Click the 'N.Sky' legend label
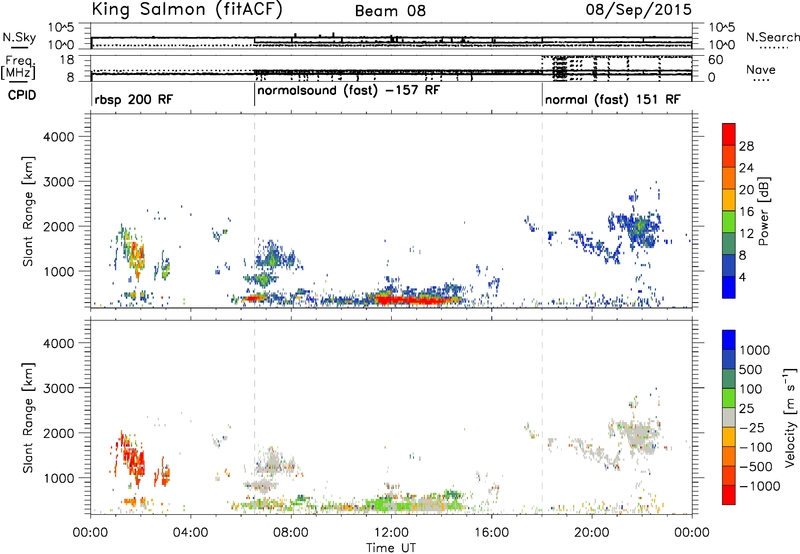Image resolution: width=800 pixels, height=554 pixels. coord(19,37)
